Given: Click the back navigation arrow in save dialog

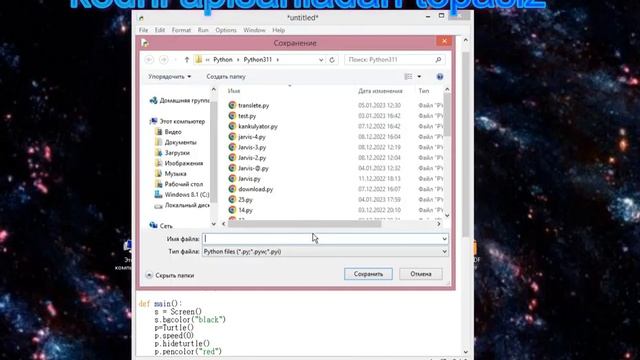Looking at the screenshot, I should [x=149, y=60].
